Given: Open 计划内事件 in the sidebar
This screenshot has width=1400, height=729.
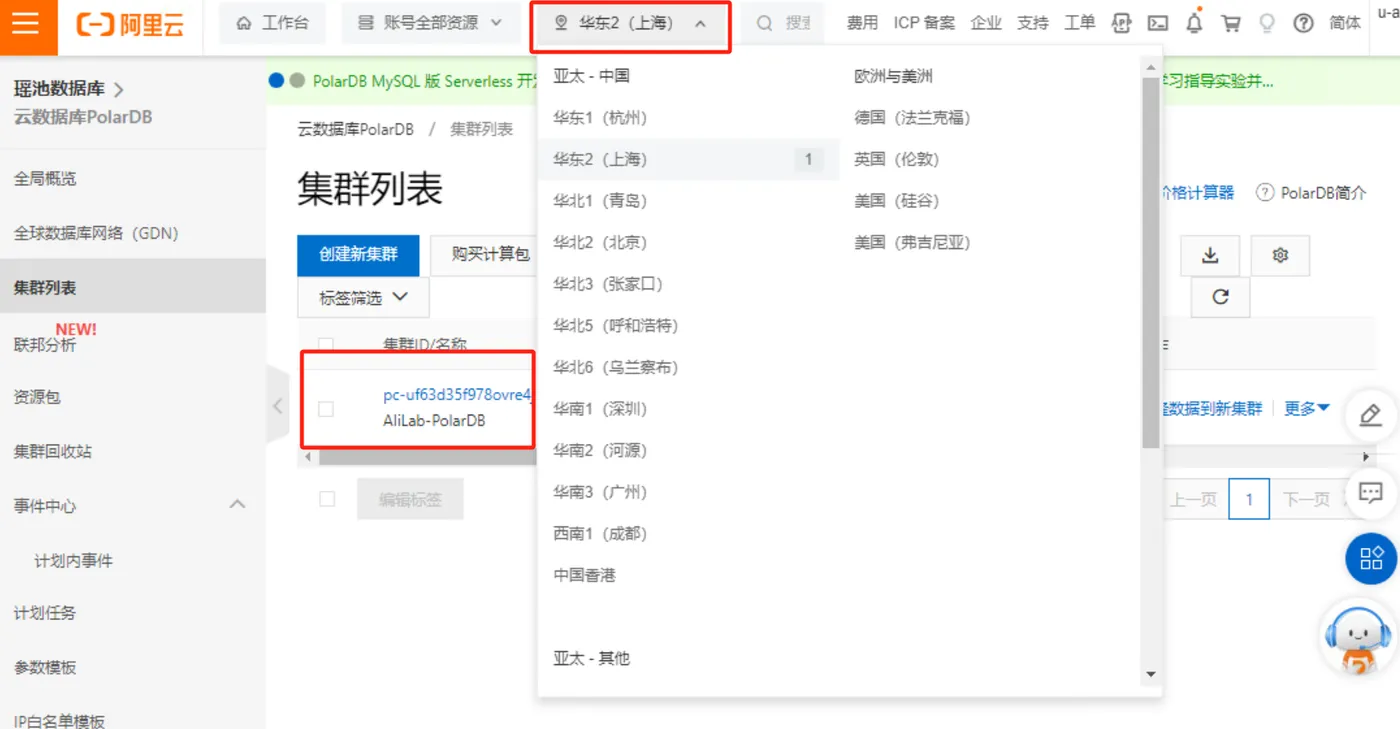Looking at the screenshot, I should click(73, 561).
